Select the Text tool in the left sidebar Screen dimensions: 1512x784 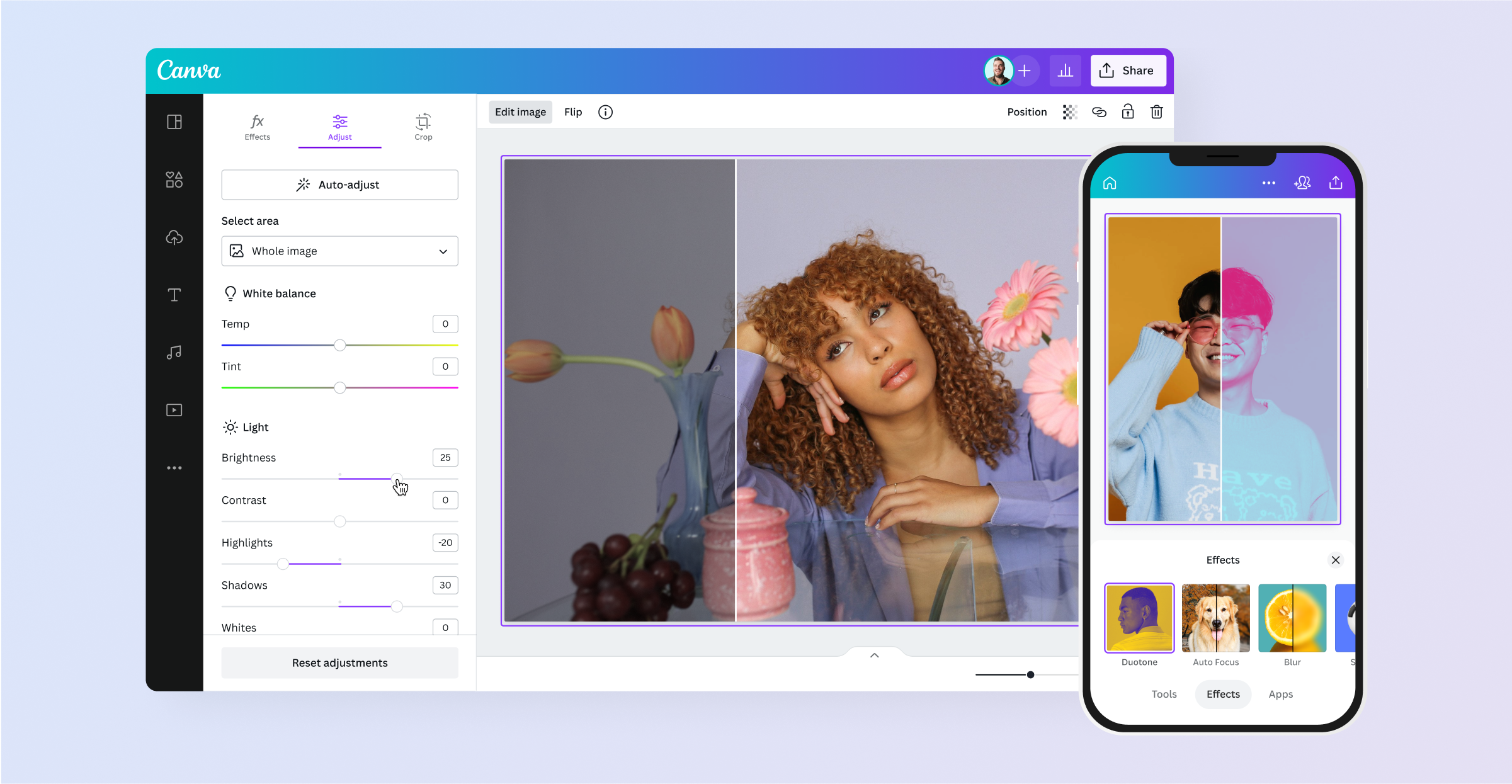(174, 294)
